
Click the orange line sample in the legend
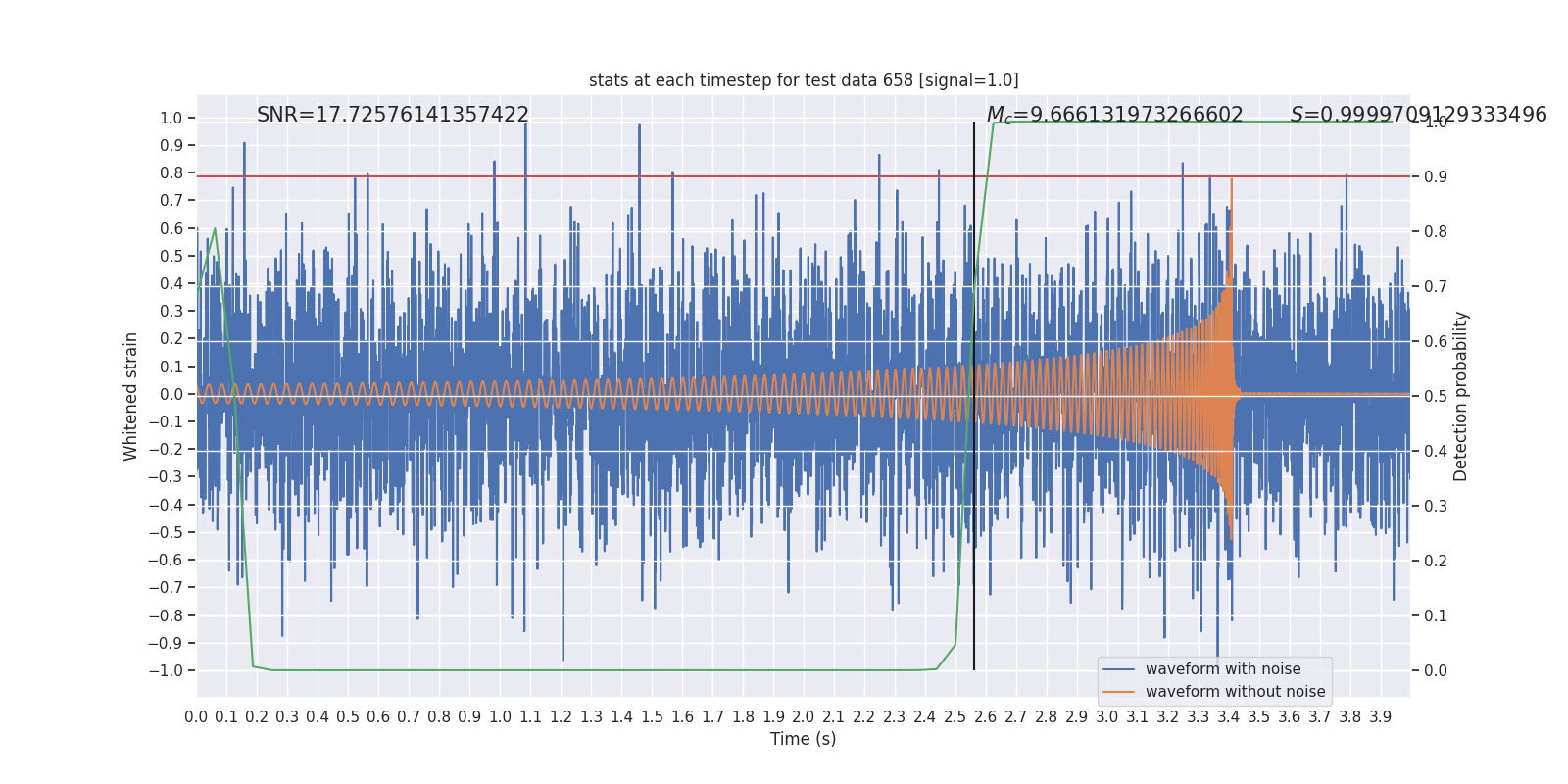point(1118,692)
